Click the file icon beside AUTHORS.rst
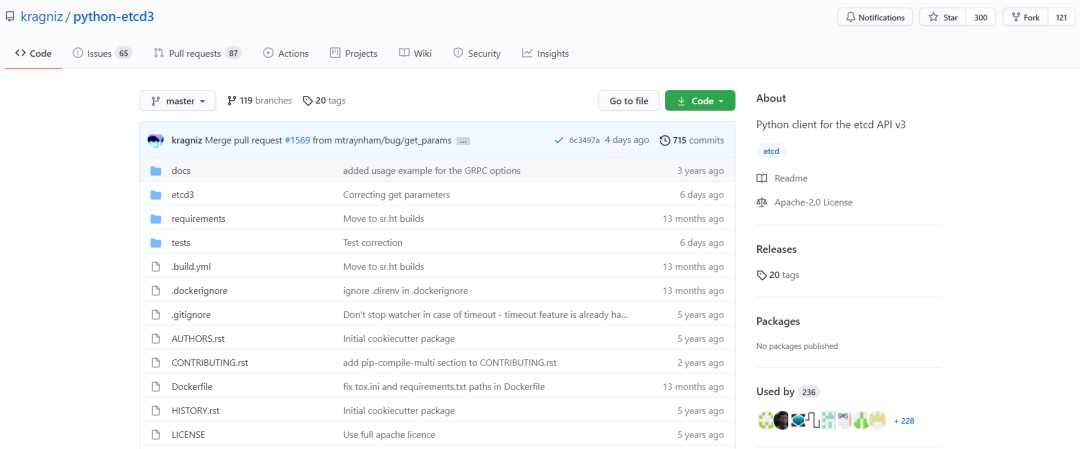 pyautogui.click(x=156, y=339)
